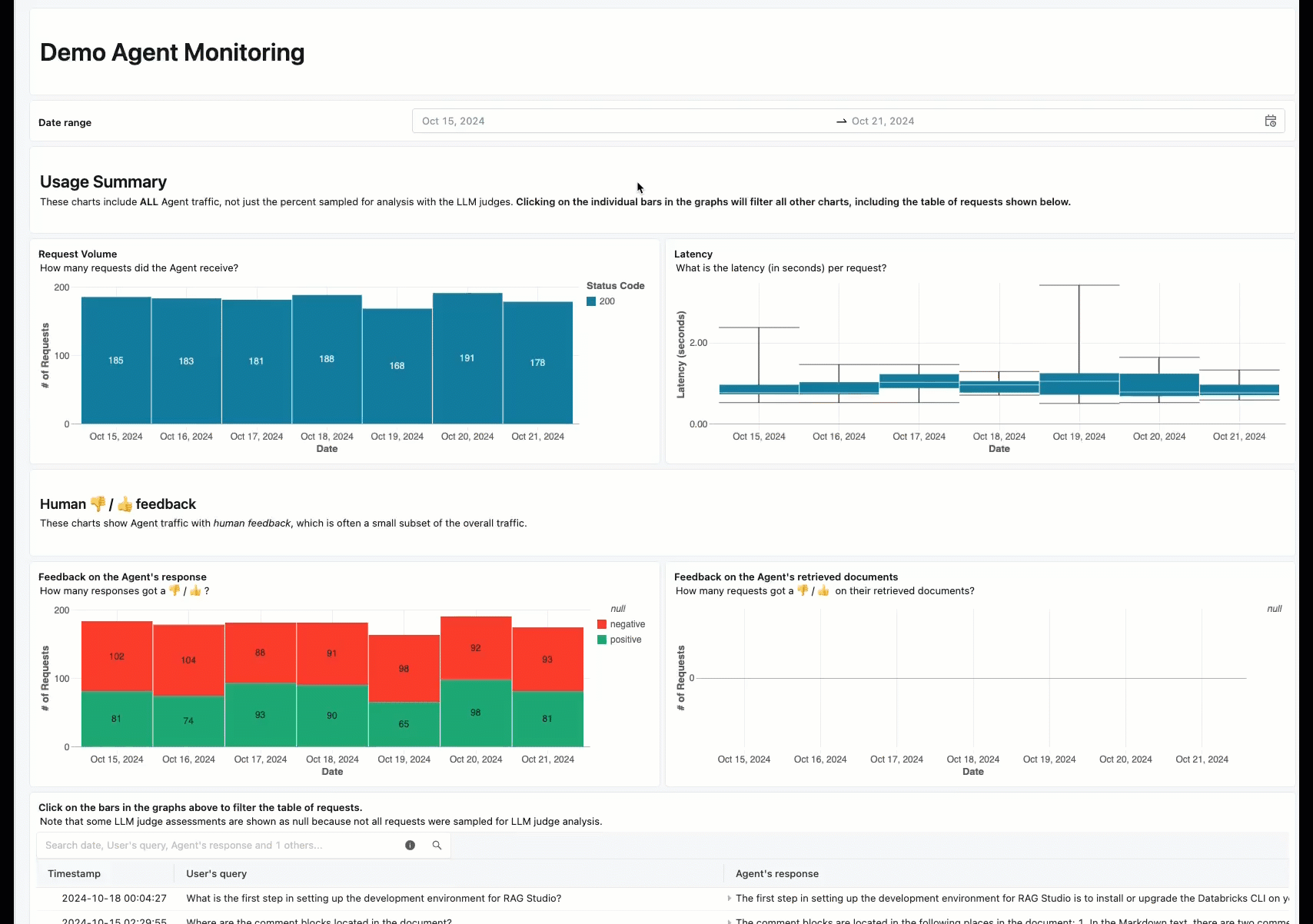Viewport: 1313px width, 924px height.
Task: Click the Oct 16 negative feedback segment (104)
Action: tap(188, 660)
